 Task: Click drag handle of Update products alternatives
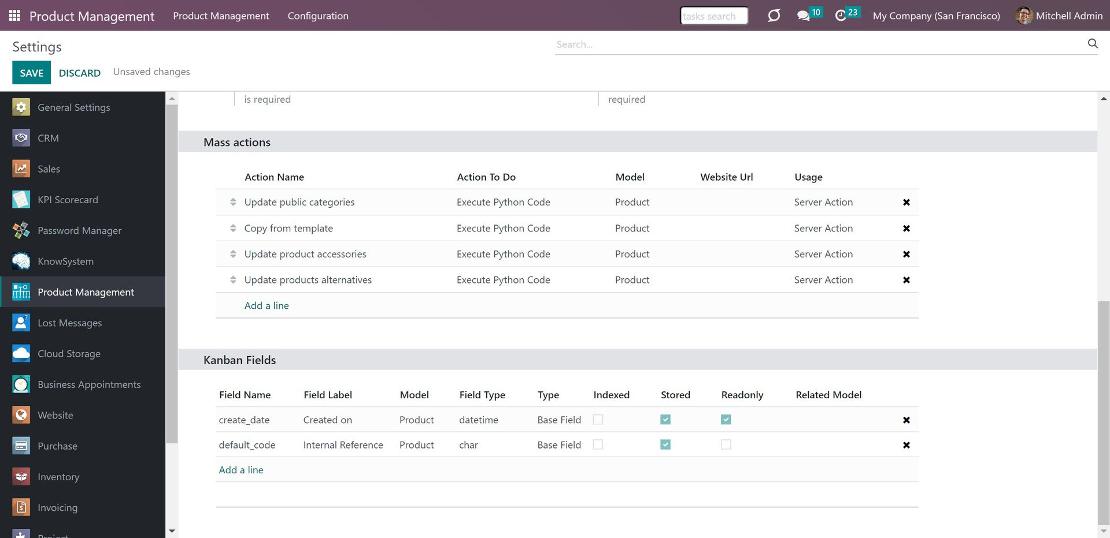pyautogui.click(x=233, y=280)
